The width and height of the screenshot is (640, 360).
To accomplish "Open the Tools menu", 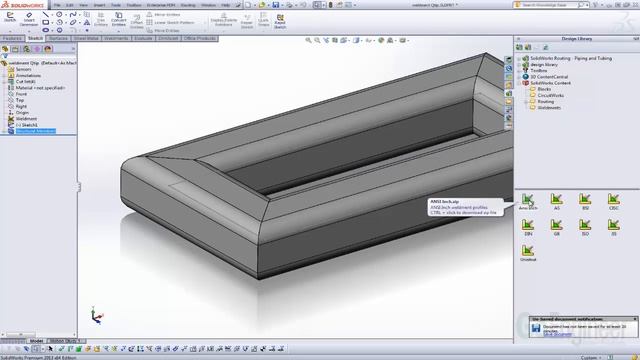I will coord(116,5).
